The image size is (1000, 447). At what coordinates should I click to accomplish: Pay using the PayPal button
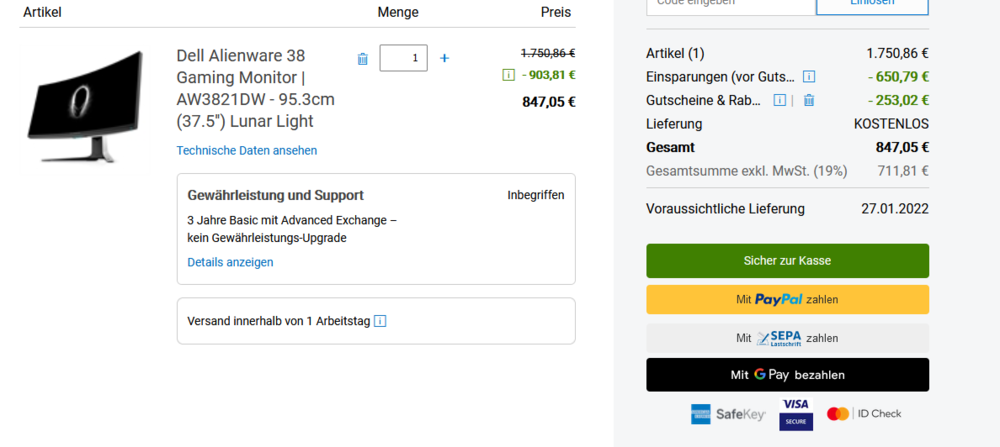pos(787,299)
